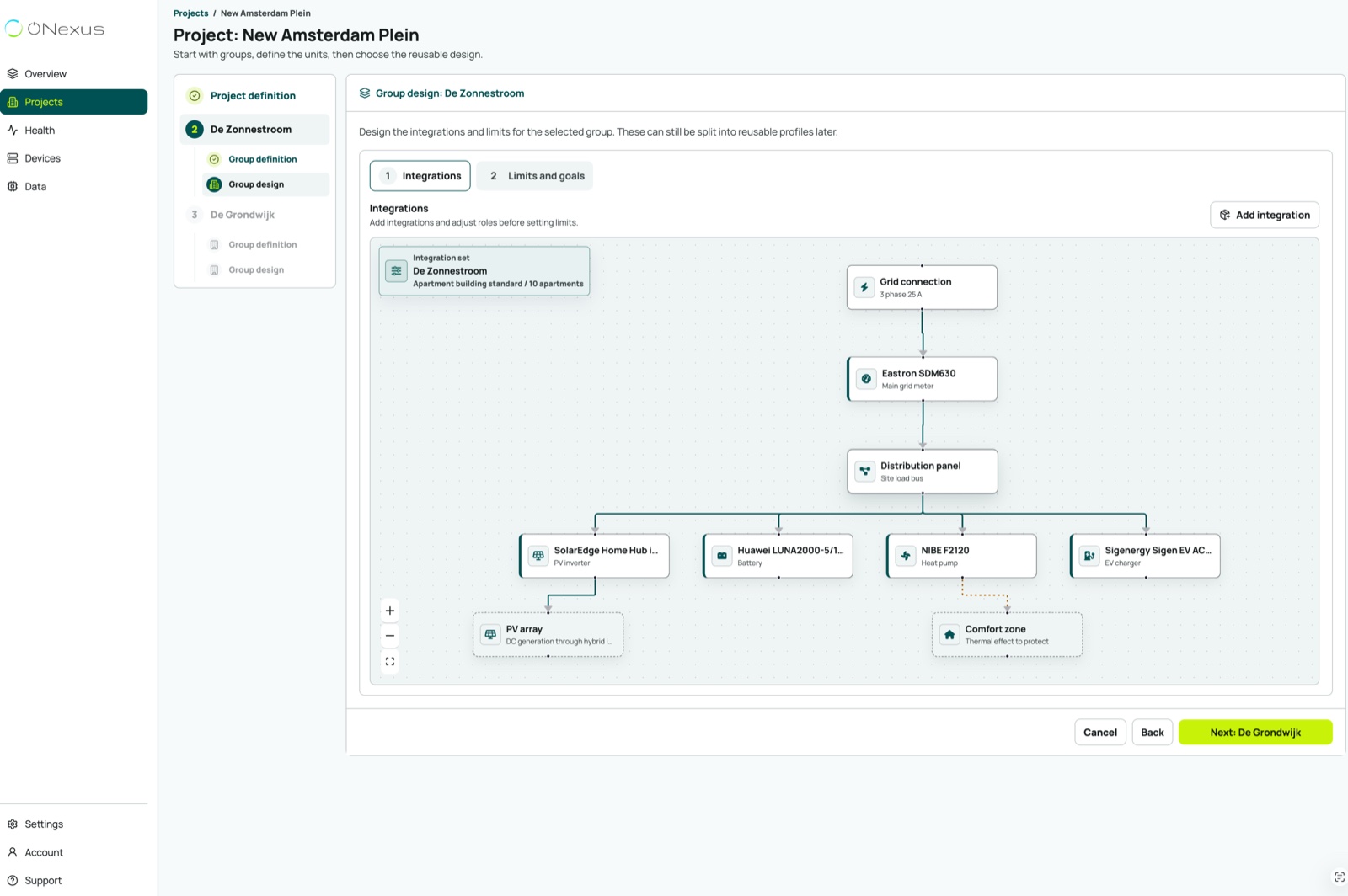Click the Sigenergy EV charger icon

coord(1089,556)
